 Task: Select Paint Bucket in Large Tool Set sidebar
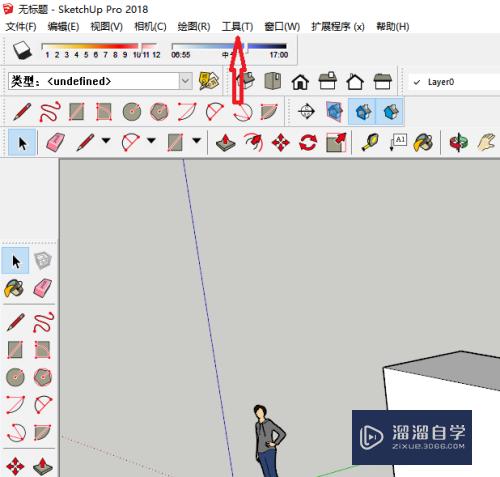tap(14, 288)
